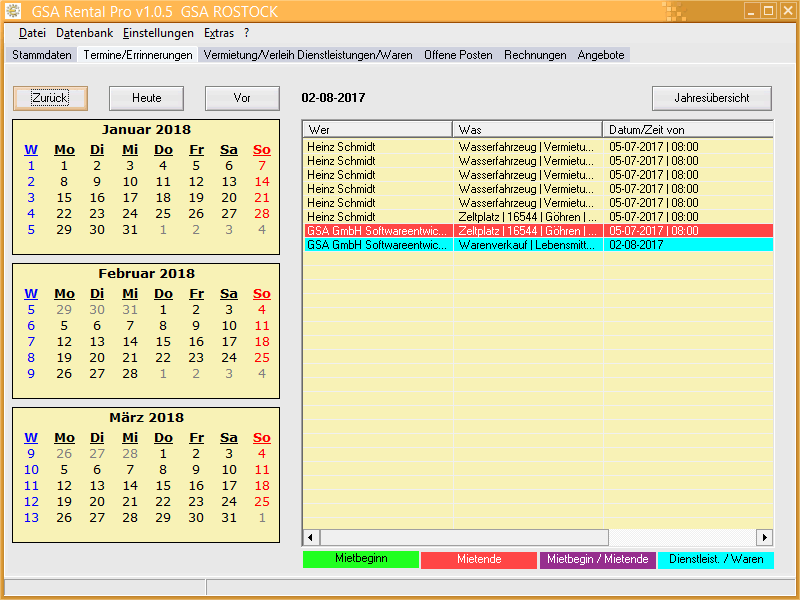The width and height of the screenshot is (800, 600).
Task: Select 22 in the Januar 2018 calendar
Action: [x=64, y=214]
